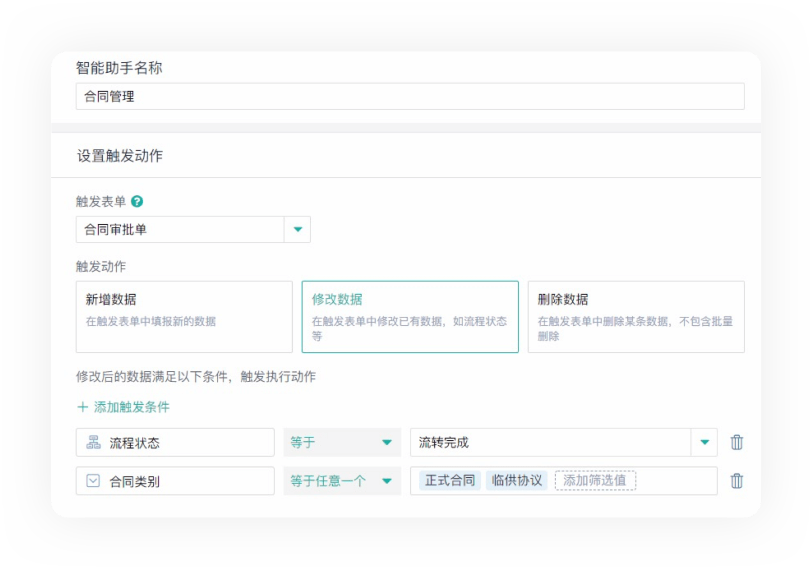Click the 智能助手名称 input containing 合同管理
The image size is (812, 568).
[x=410, y=97]
